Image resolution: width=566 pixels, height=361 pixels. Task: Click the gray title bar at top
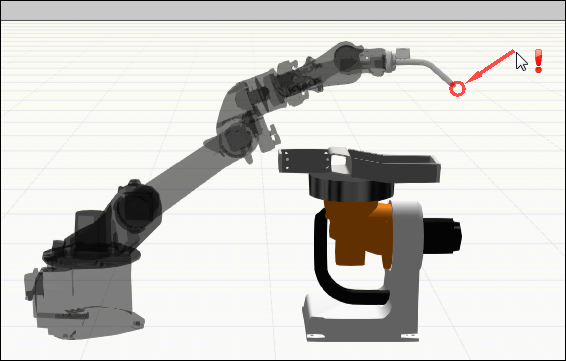(283, 10)
